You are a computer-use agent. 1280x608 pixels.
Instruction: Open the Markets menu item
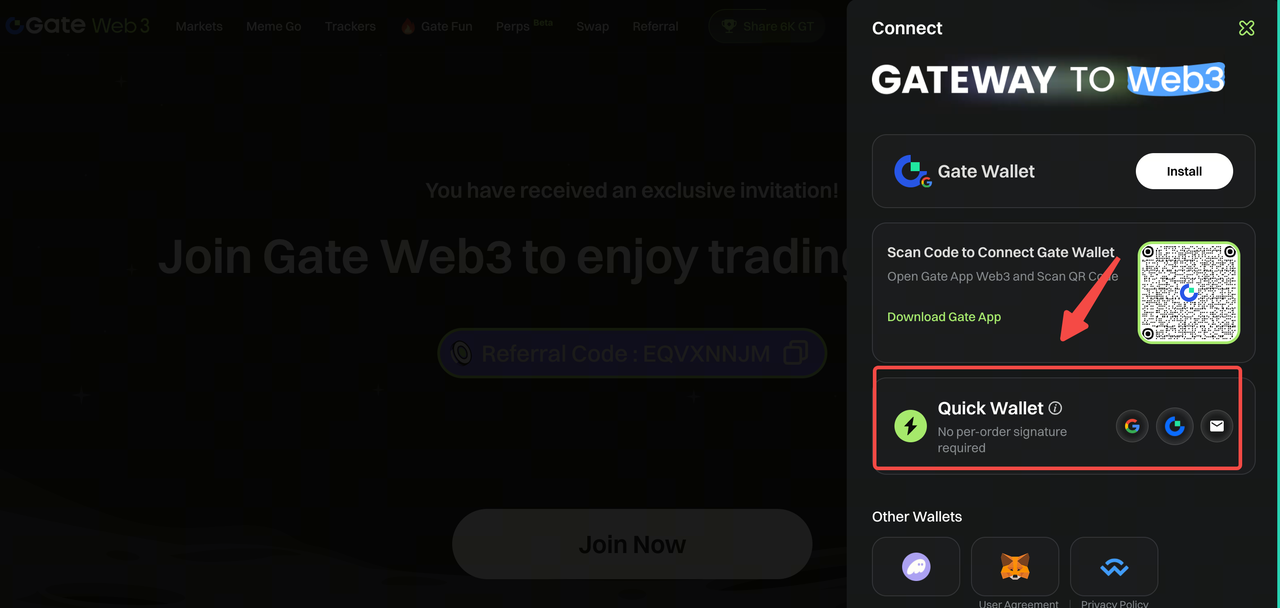pos(199,26)
